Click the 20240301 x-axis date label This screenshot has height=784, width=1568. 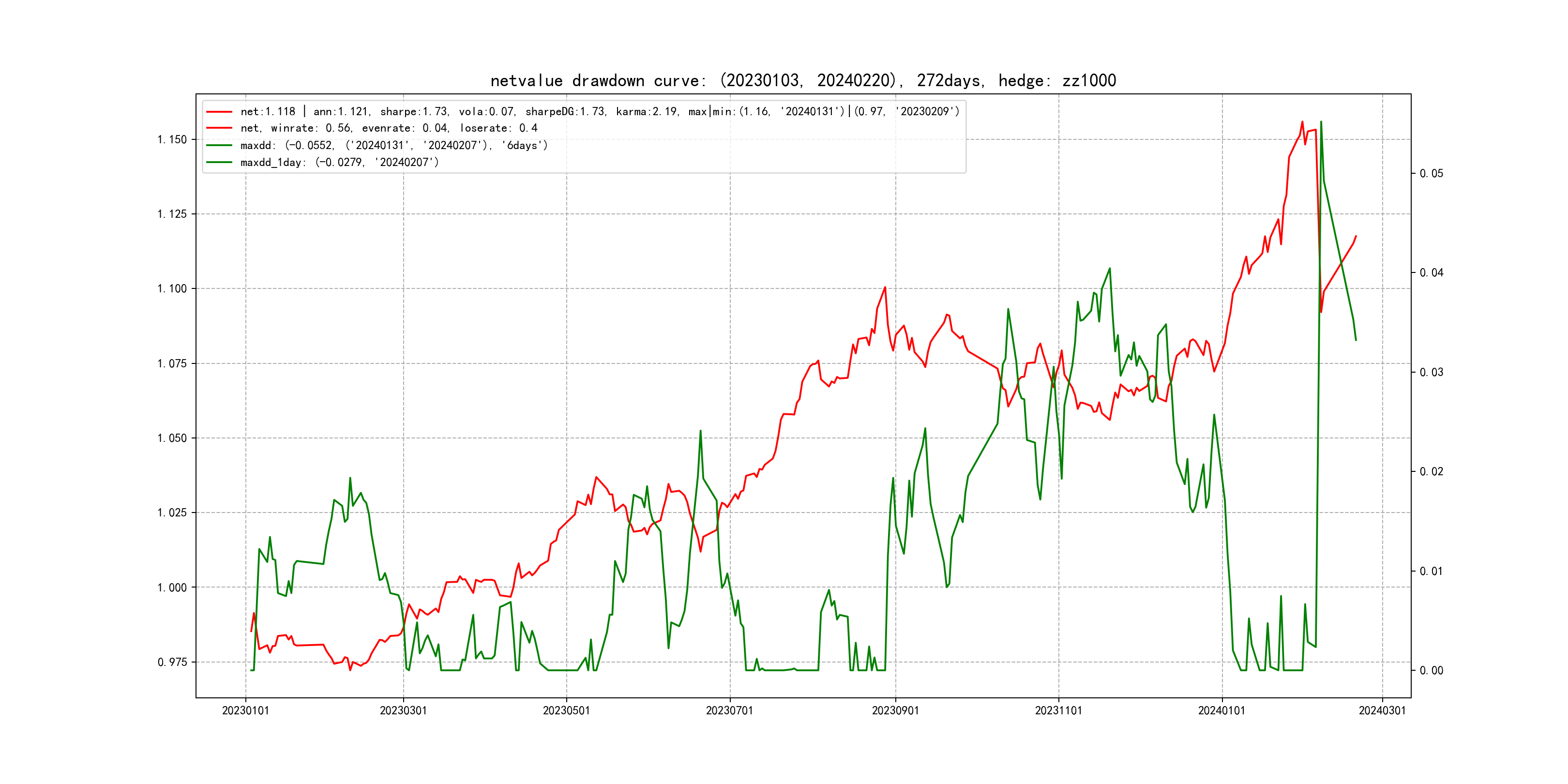[1382, 711]
